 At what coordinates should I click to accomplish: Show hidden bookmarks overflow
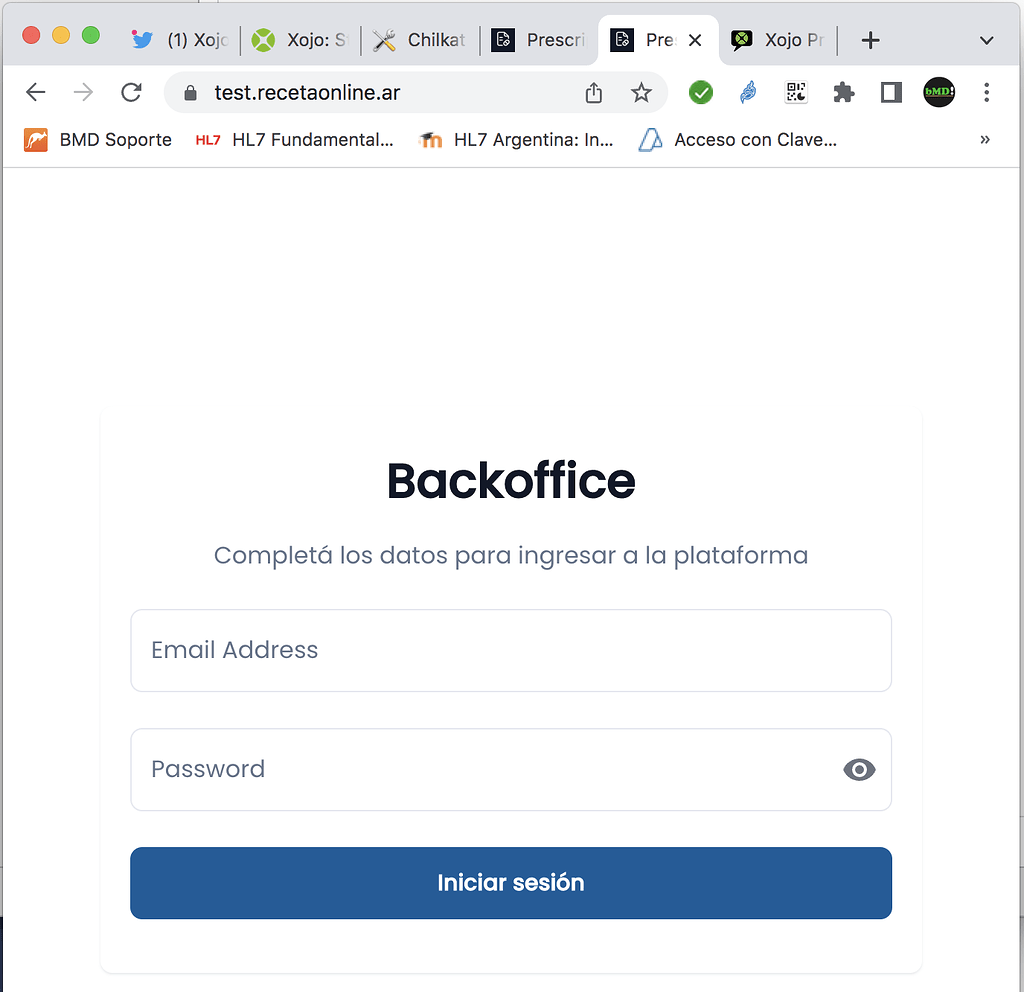[x=985, y=140]
